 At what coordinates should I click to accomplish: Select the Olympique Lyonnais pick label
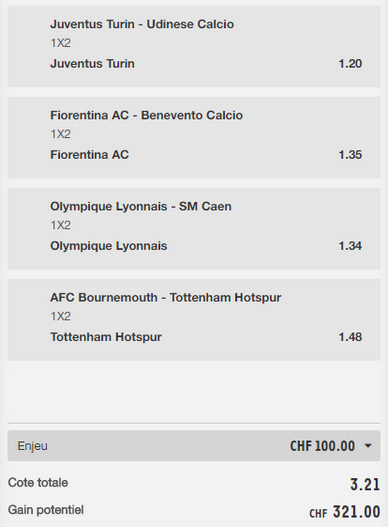coord(109,246)
